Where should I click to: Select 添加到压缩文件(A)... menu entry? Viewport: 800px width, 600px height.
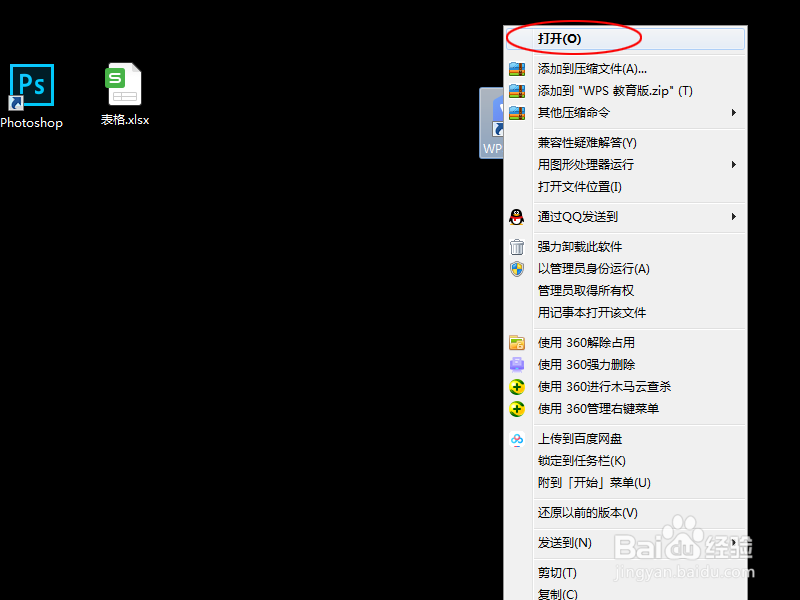[625, 69]
